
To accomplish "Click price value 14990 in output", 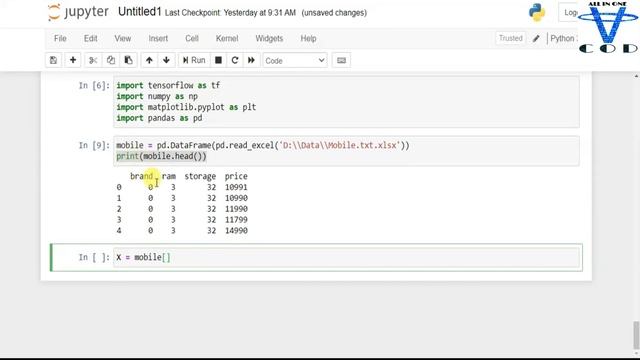I will pyautogui.click(x=236, y=231).
